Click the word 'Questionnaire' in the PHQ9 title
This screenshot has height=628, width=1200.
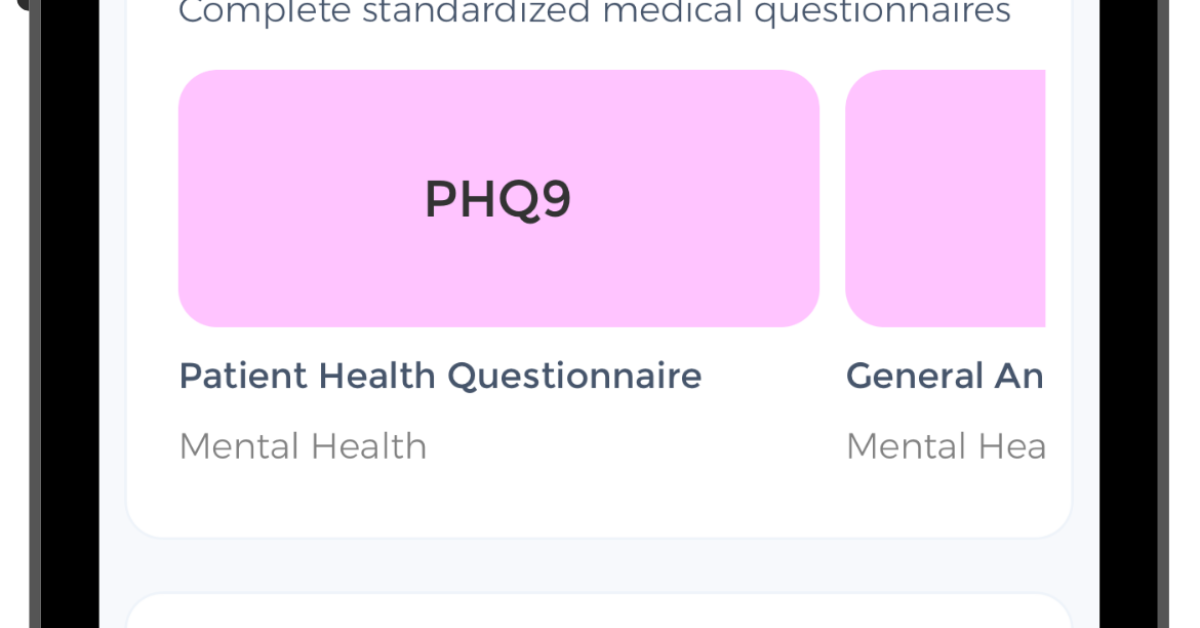pos(574,376)
